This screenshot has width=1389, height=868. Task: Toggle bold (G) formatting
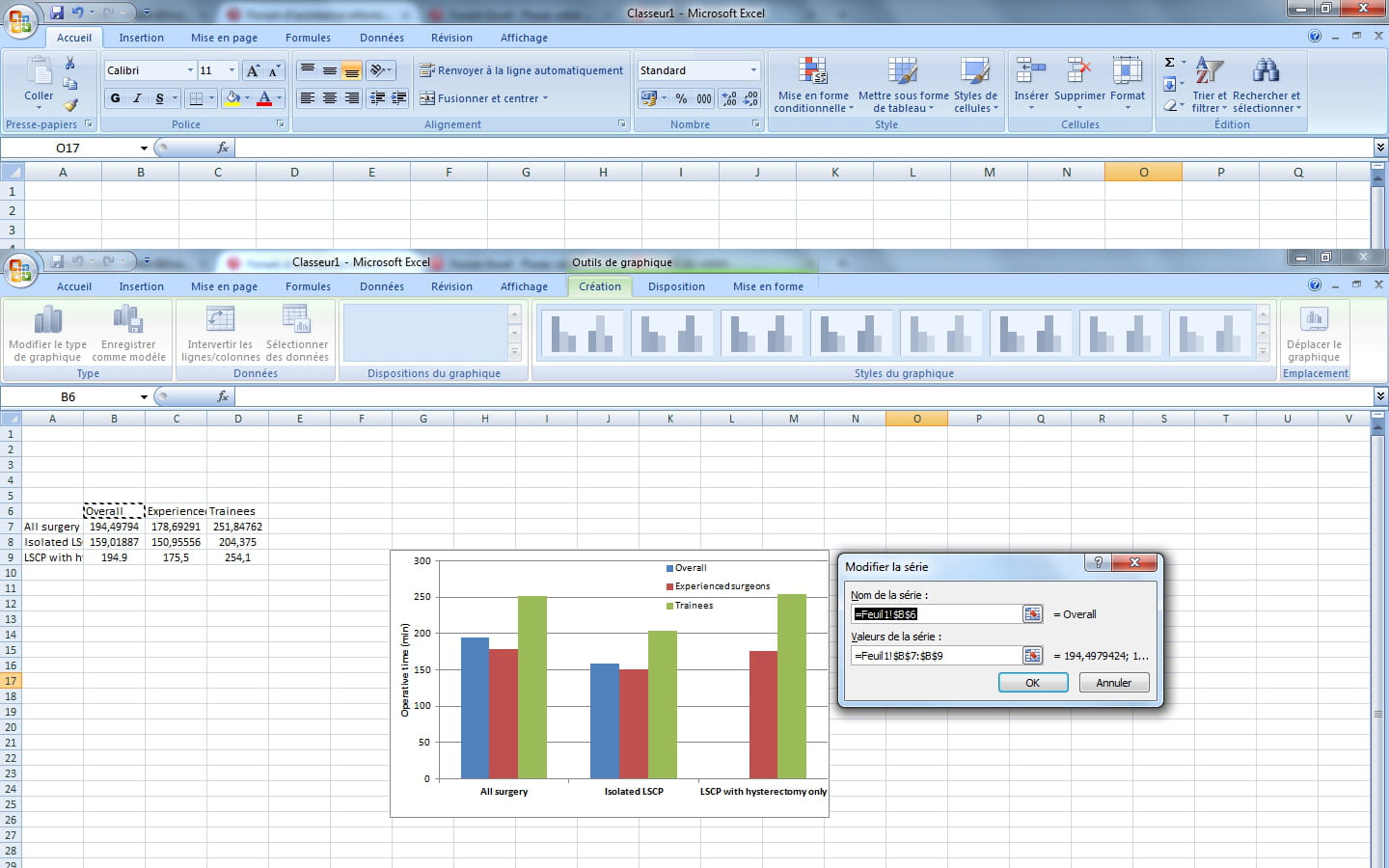[116, 98]
